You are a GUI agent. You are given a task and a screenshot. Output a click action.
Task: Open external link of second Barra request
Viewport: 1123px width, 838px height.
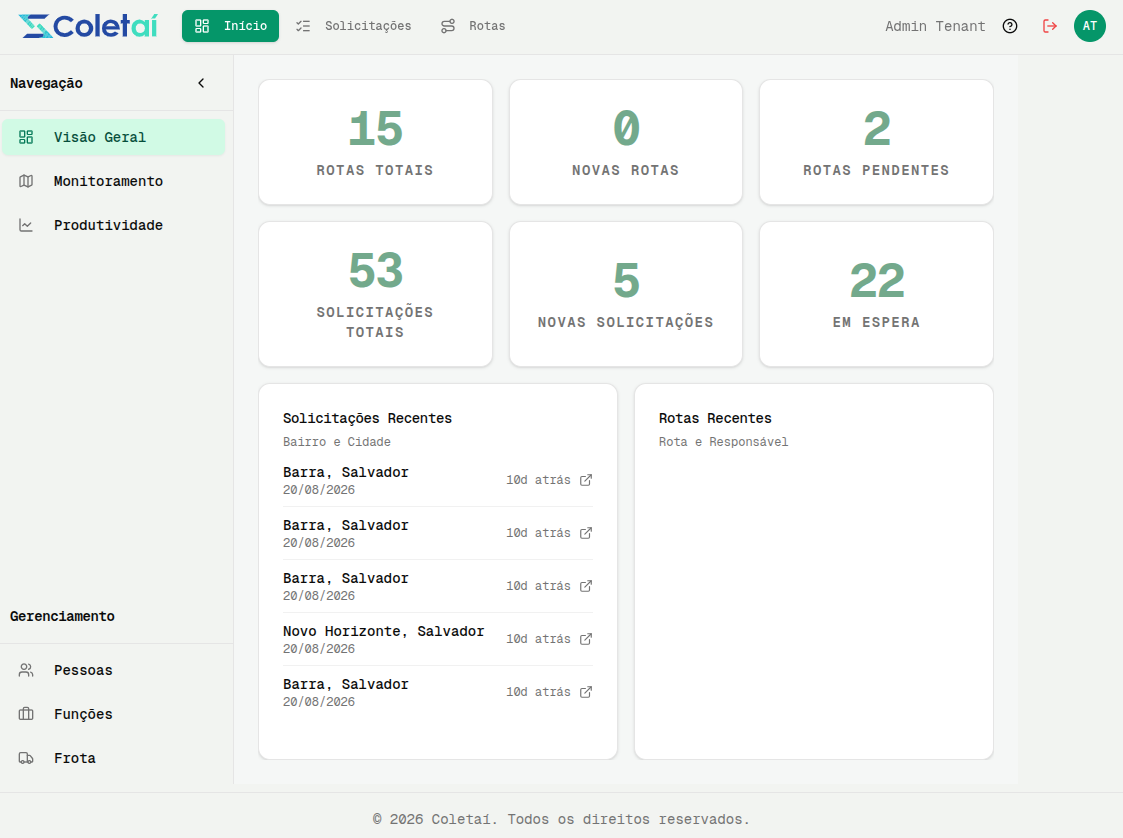(x=586, y=533)
